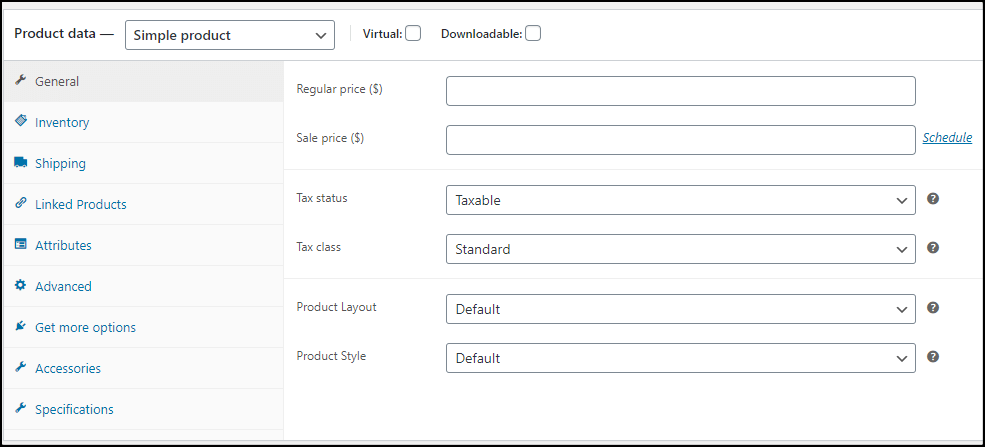Open the Tax class Standard dropdown
Screen dimensions: 985x447
(680, 249)
